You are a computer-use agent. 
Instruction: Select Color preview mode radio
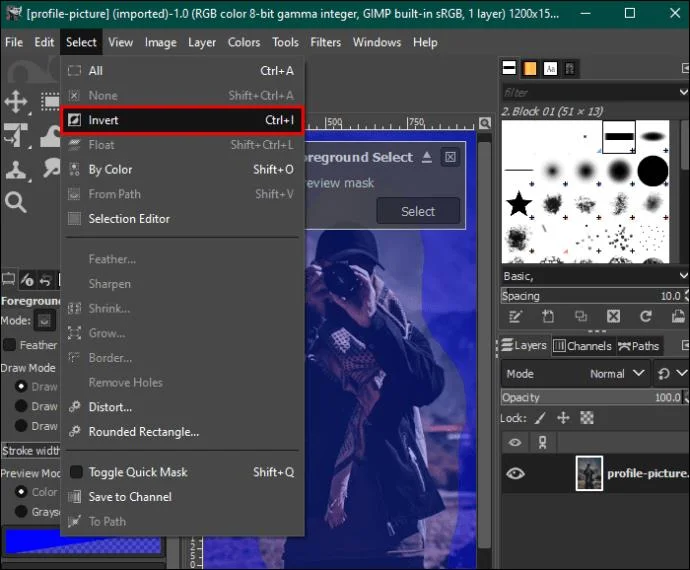[x=21, y=491]
